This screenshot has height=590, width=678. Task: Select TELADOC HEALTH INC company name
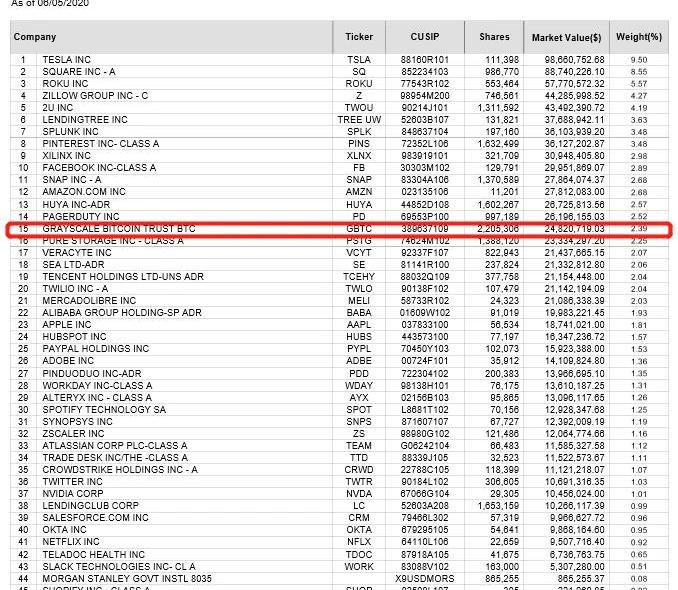(x=93, y=555)
